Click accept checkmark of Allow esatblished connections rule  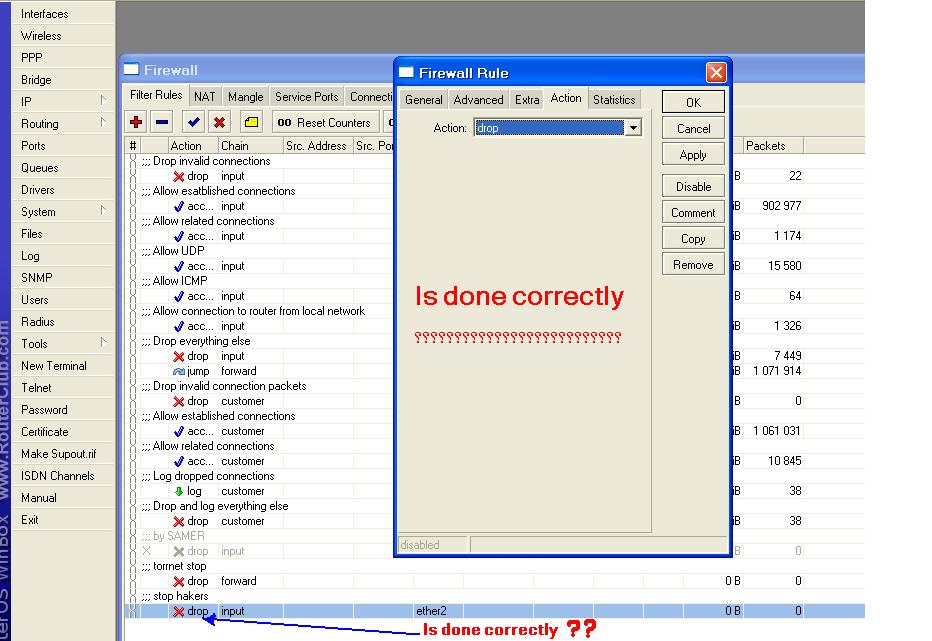178,206
